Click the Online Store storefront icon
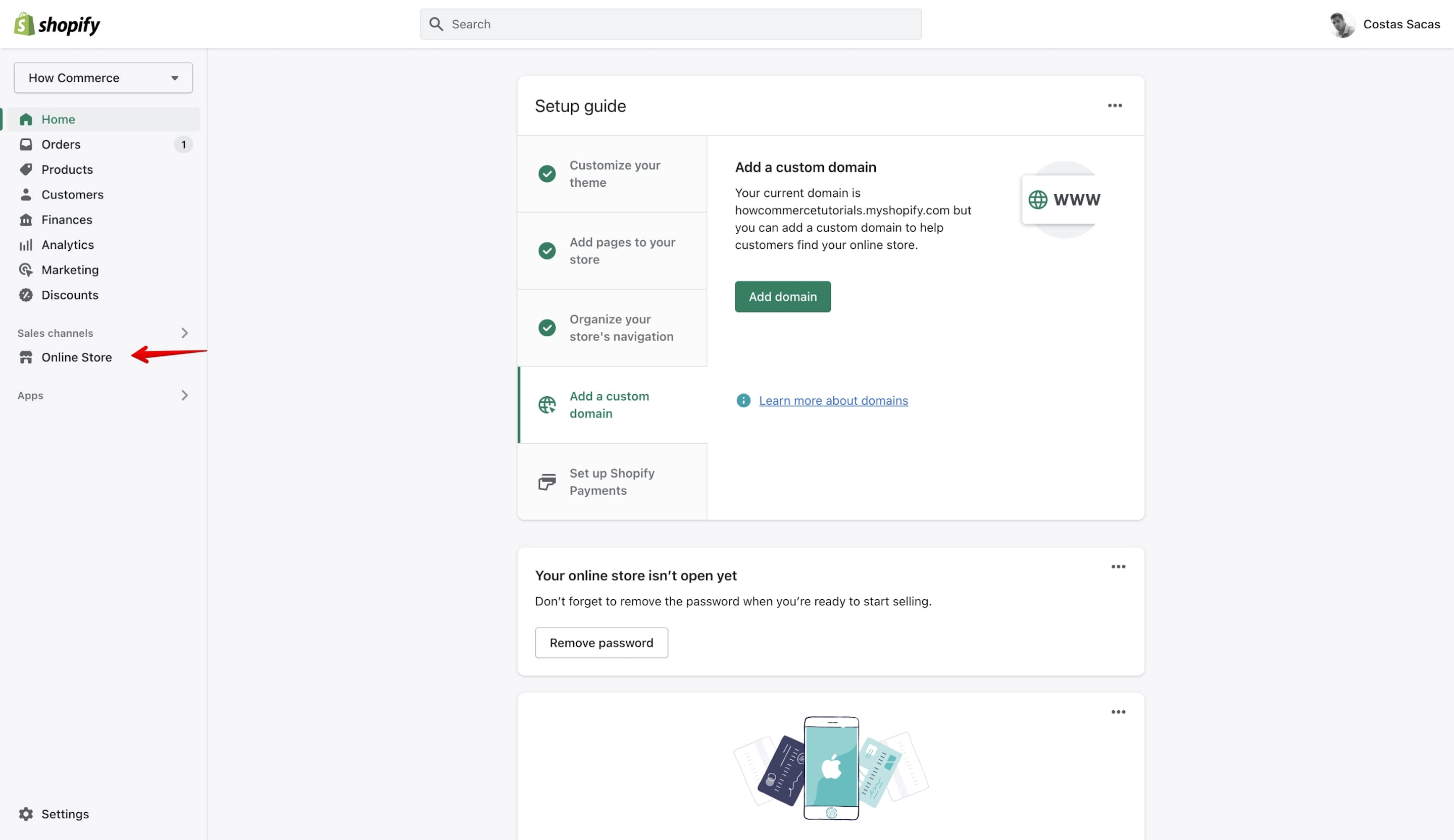The width and height of the screenshot is (1454, 840). [26, 357]
